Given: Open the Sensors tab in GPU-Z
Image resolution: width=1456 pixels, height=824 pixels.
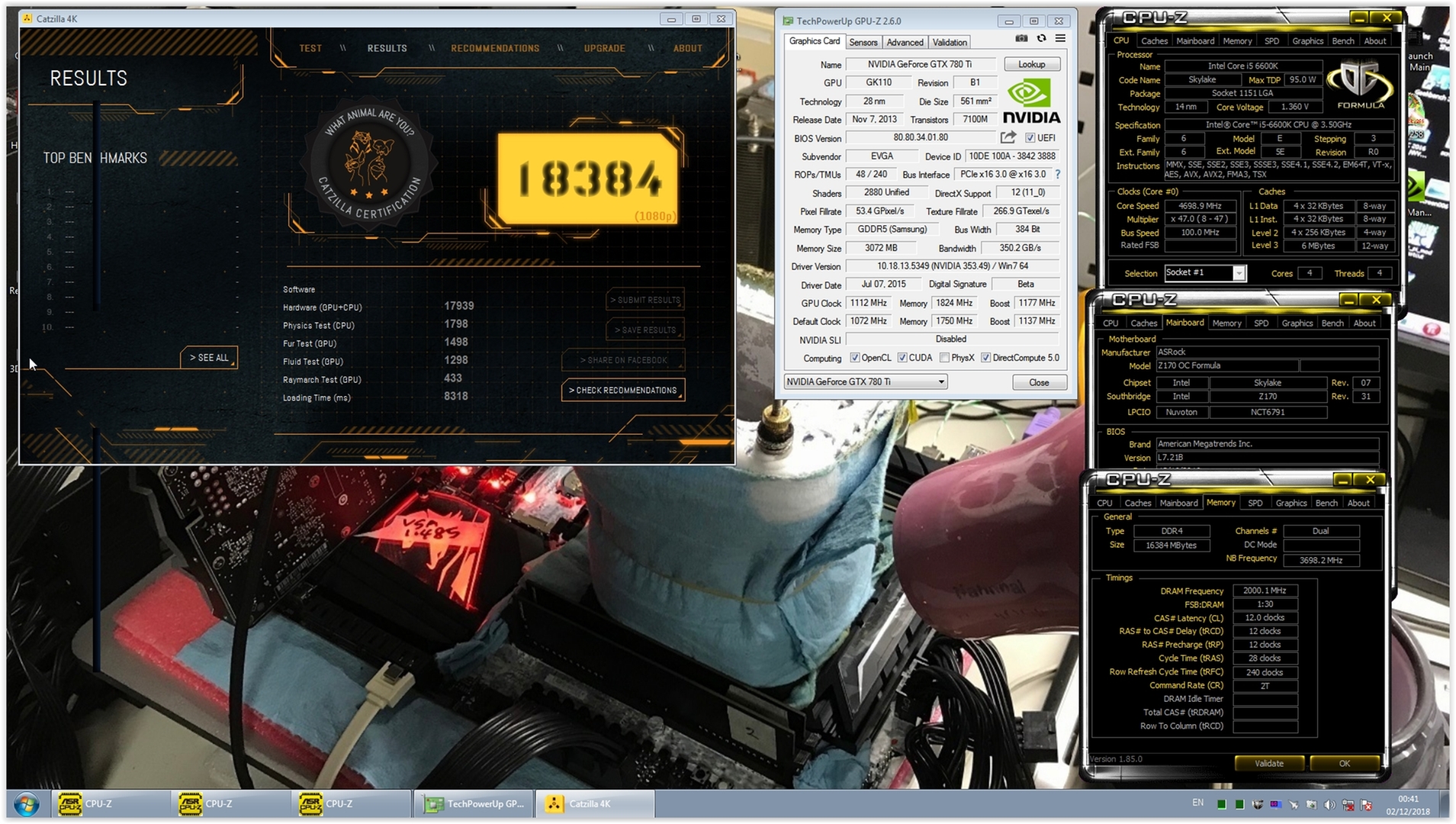Looking at the screenshot, I should coord(863,43).
